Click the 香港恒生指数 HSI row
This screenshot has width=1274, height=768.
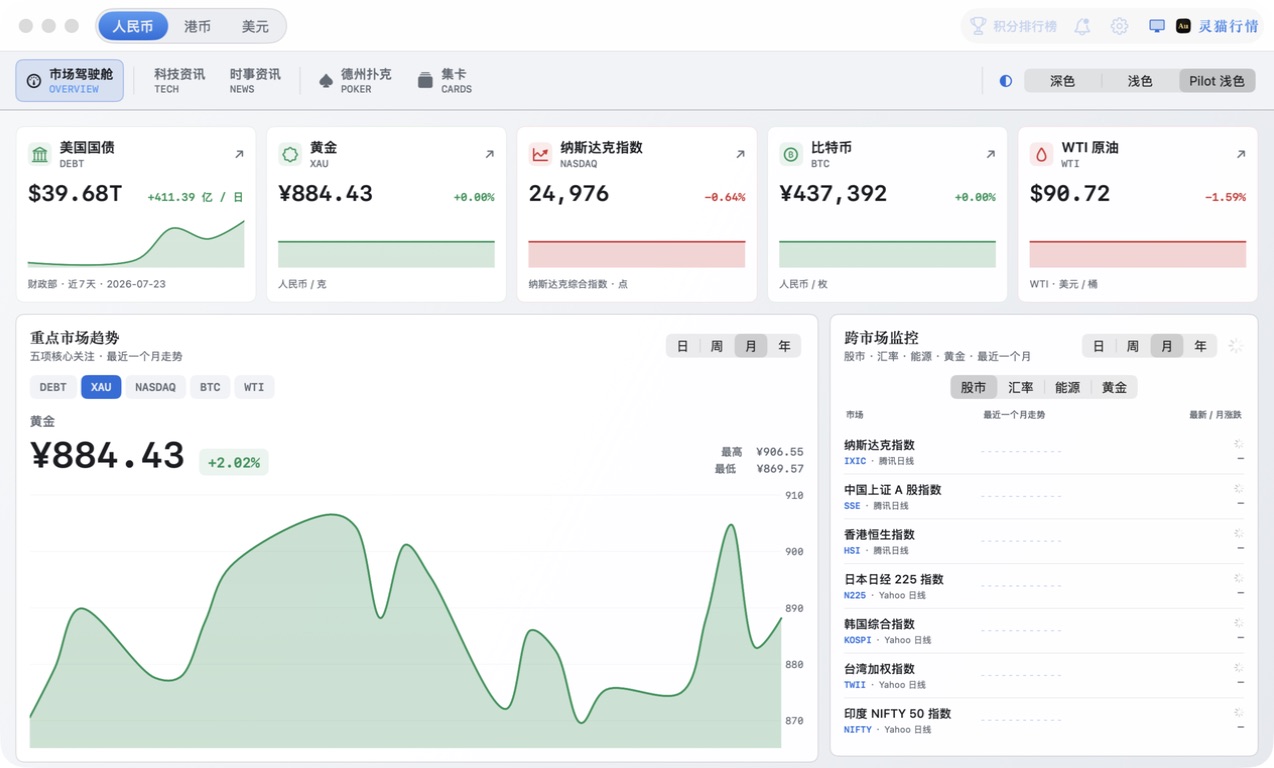coord(1044,542)
